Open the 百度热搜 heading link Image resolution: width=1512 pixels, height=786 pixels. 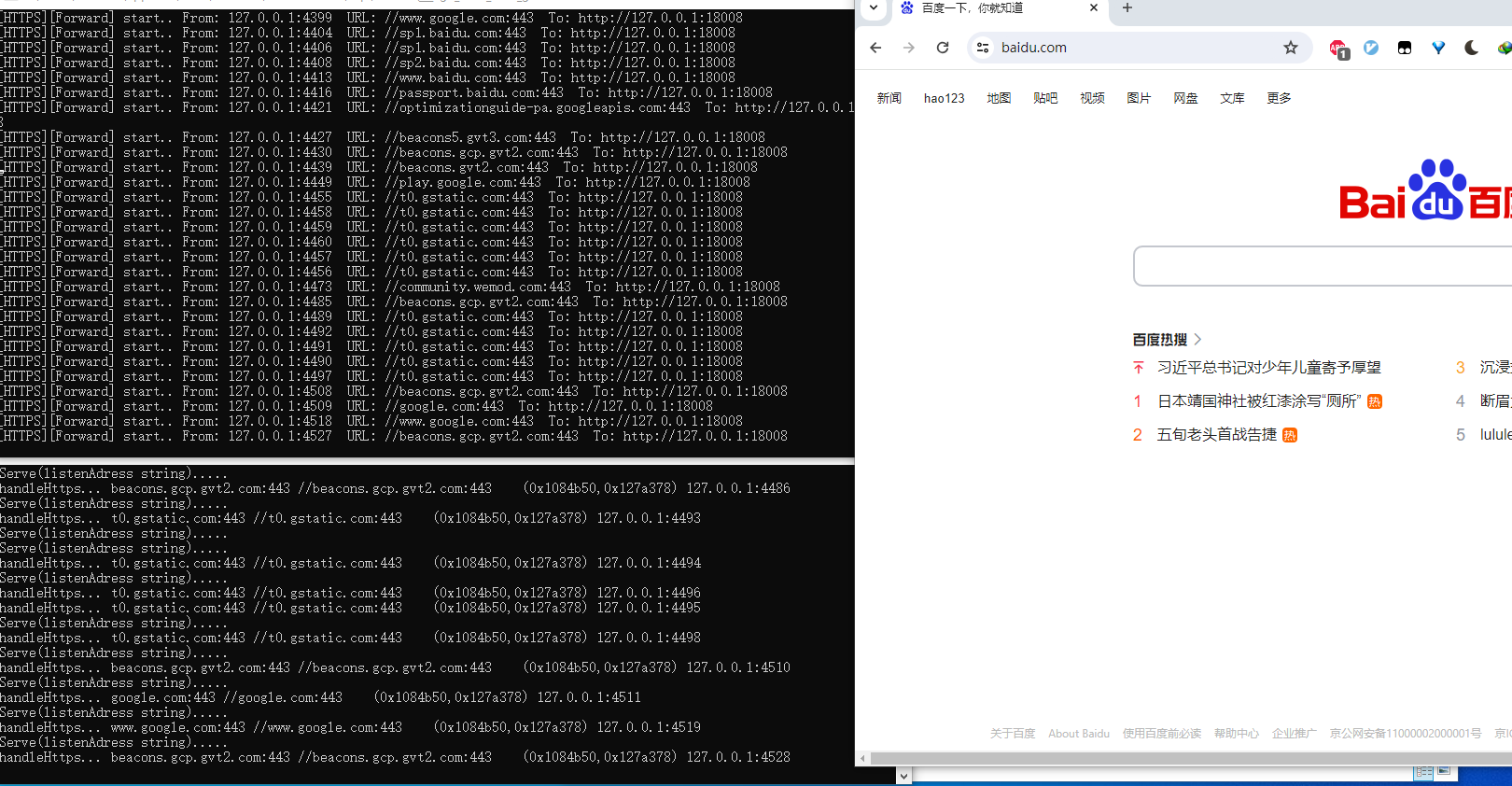click(x=1160, y=340)
